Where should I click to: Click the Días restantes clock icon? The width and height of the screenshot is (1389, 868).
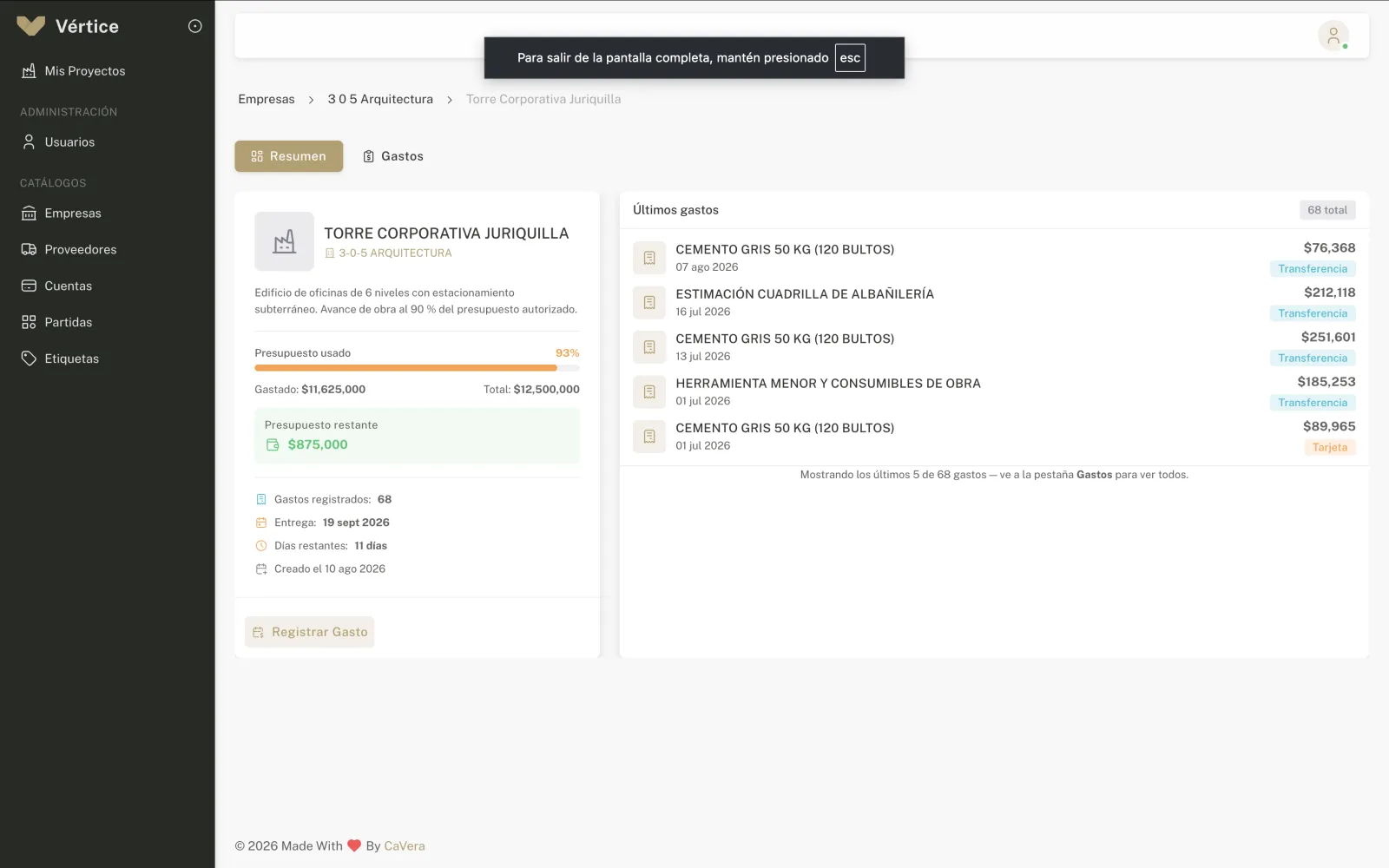point(261,546)
